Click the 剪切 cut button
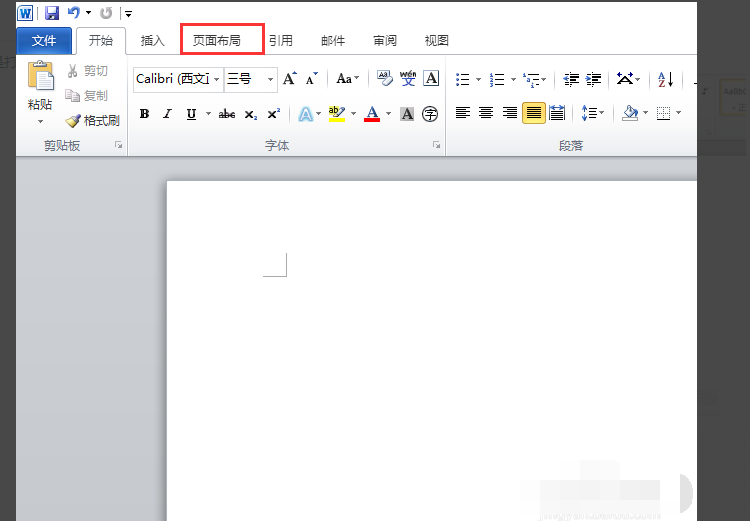The height and width of the screenshot is (521, 750). point(88,71)
